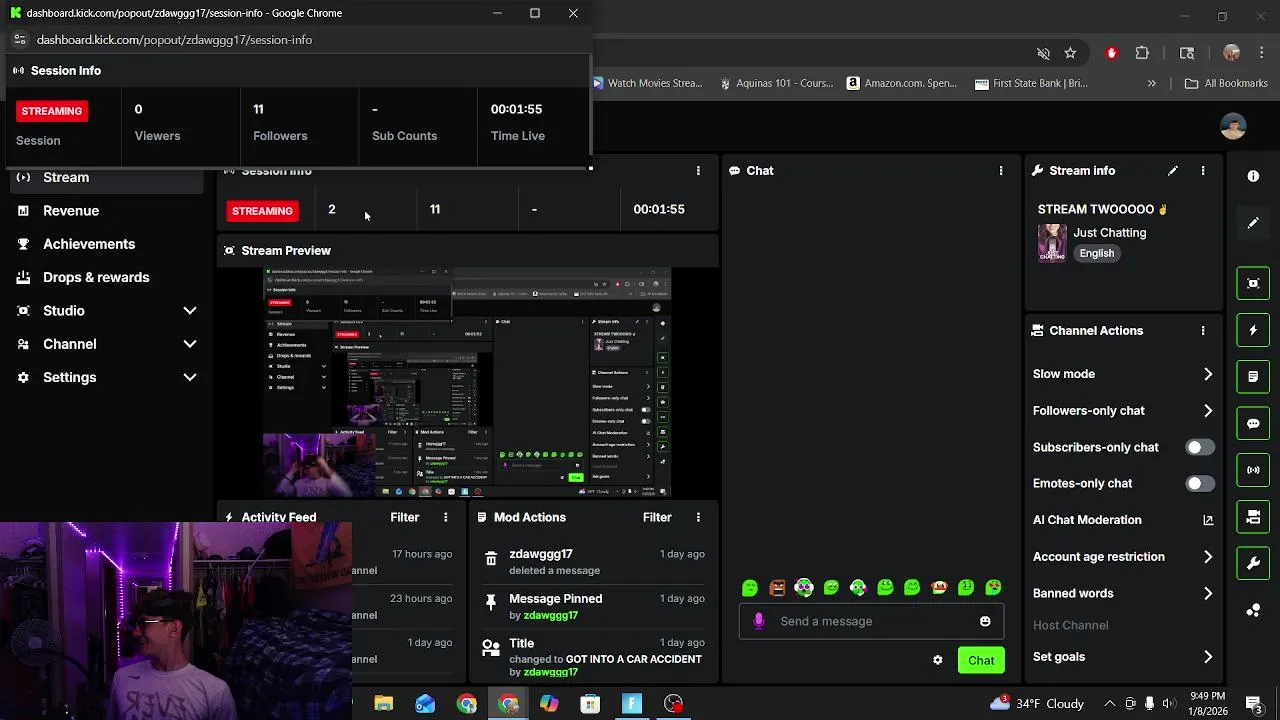Click STREAM TWOOOOO title text
The width and height of the screenshot is (1280, 720).
(1096, 209)
